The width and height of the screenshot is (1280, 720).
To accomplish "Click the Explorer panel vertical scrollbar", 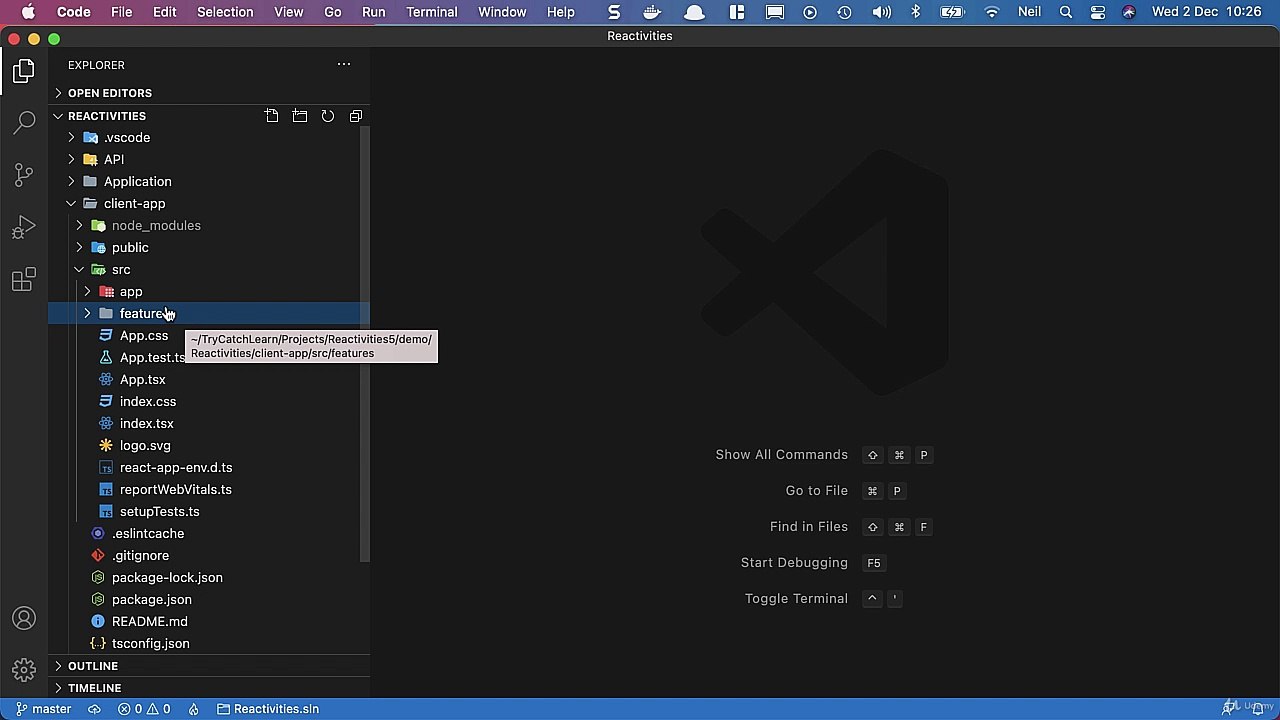I will [365, 345].
